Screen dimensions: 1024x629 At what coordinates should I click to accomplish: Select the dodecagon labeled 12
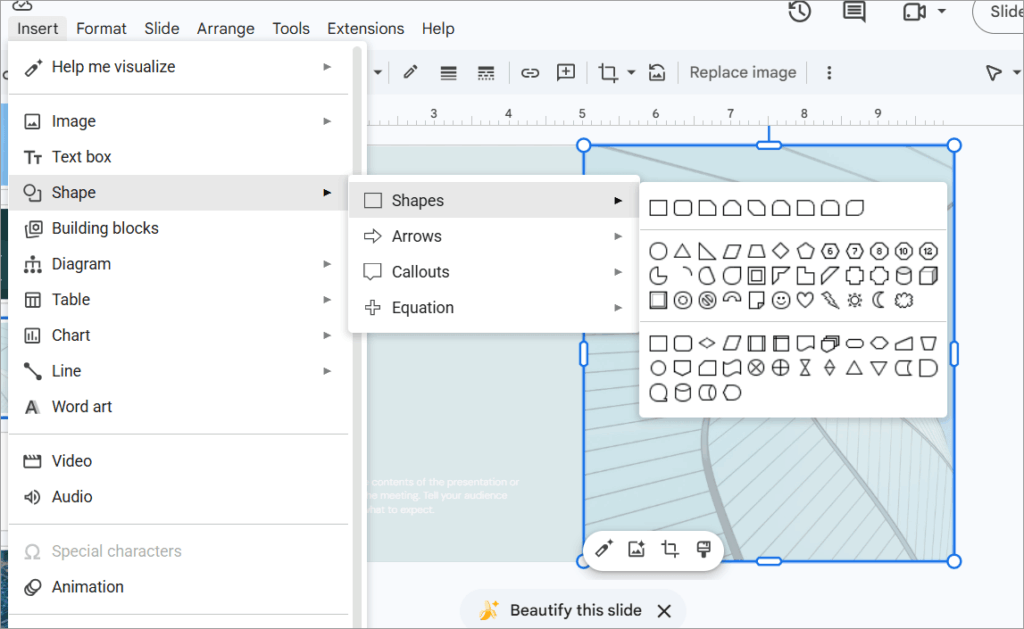point(928,251)
